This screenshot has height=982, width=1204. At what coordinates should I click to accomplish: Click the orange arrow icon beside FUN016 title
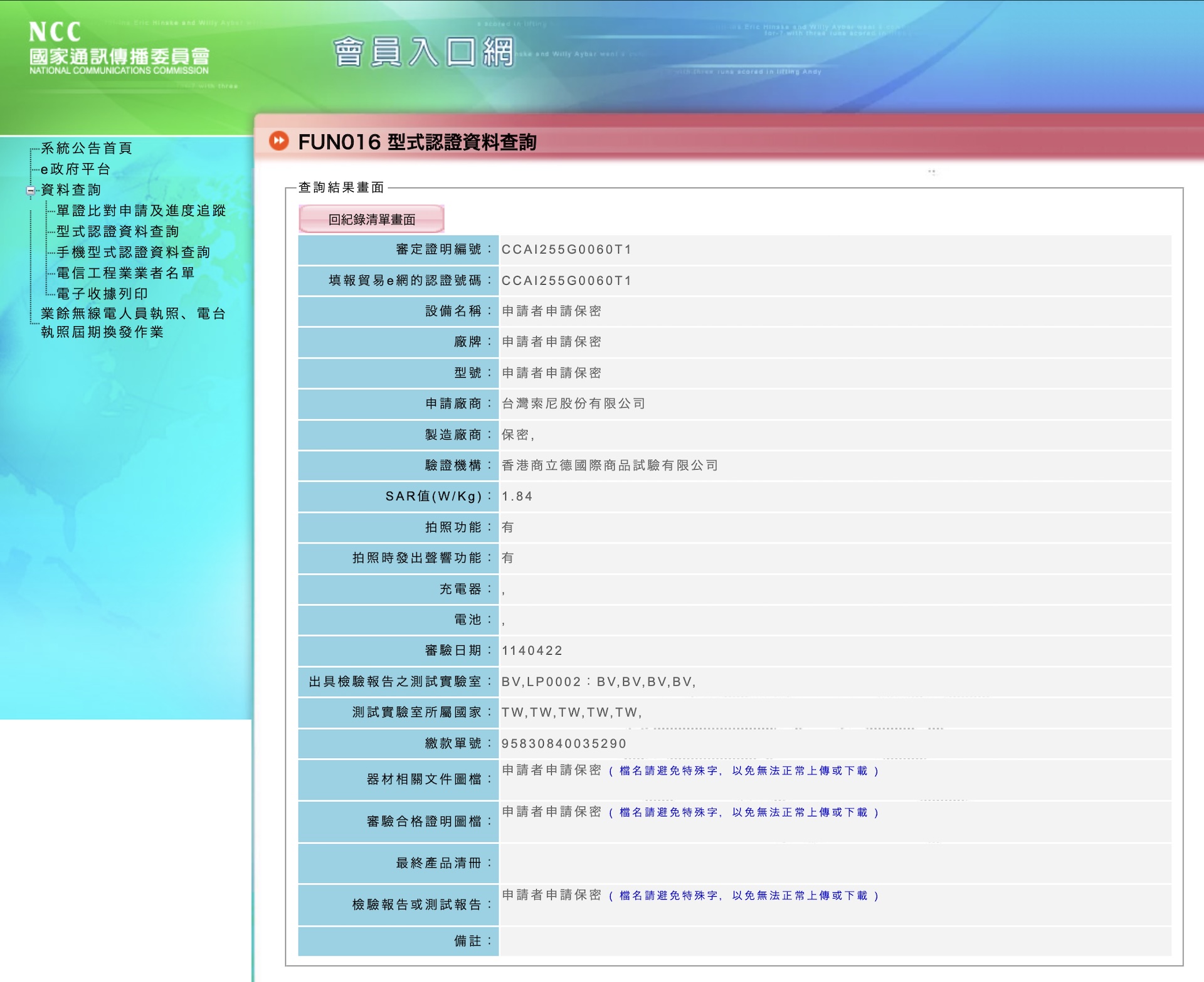tap(278, 141)
